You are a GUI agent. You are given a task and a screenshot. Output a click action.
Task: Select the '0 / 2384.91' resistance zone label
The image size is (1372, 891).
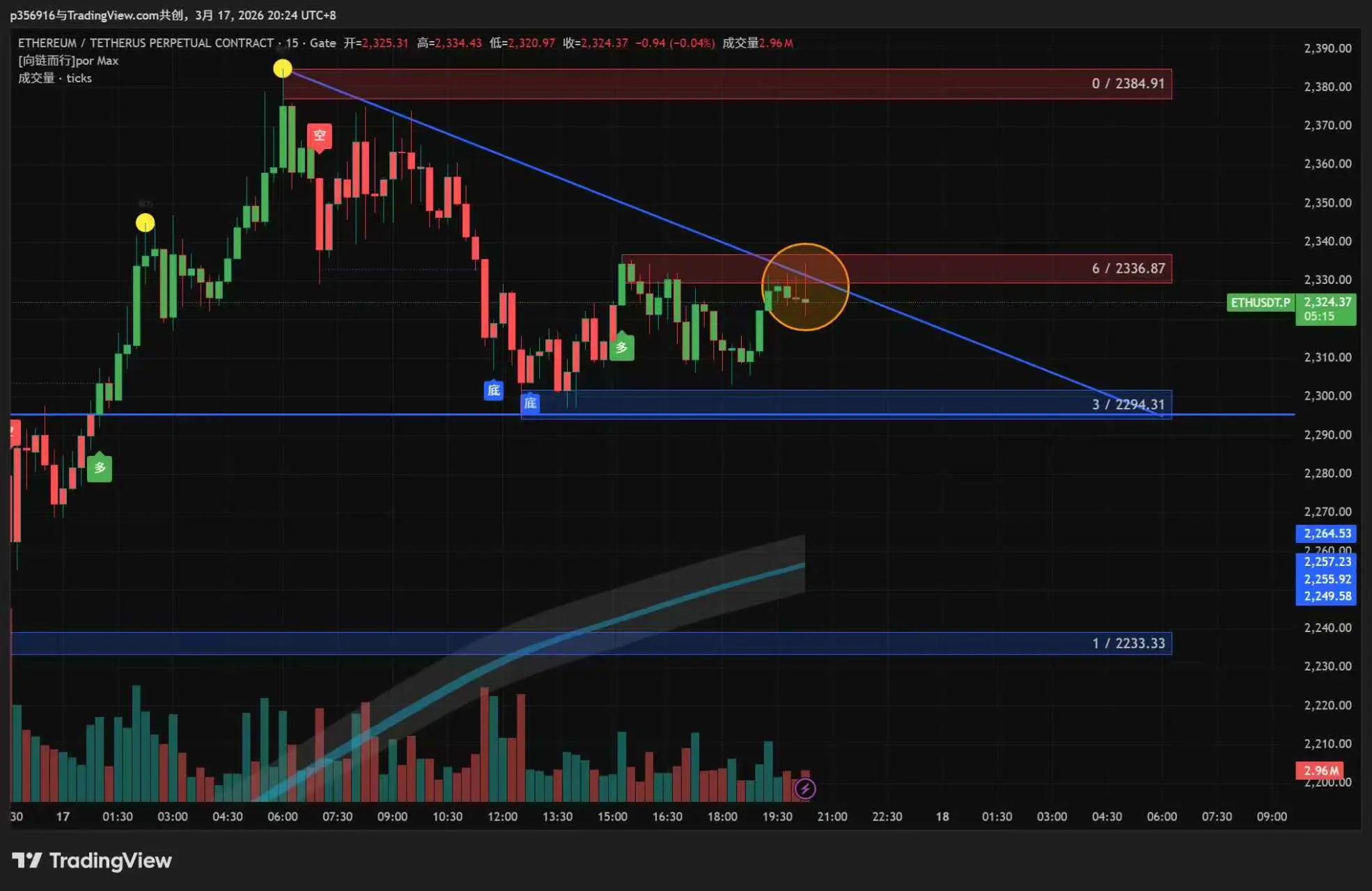(1128, 84)
